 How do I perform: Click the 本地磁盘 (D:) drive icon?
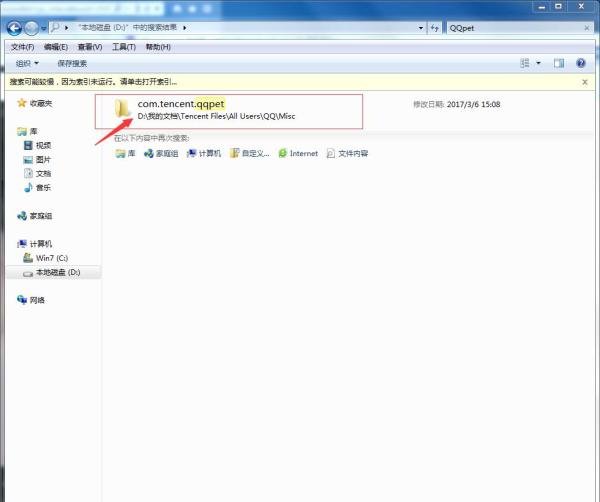coord(28,274)
